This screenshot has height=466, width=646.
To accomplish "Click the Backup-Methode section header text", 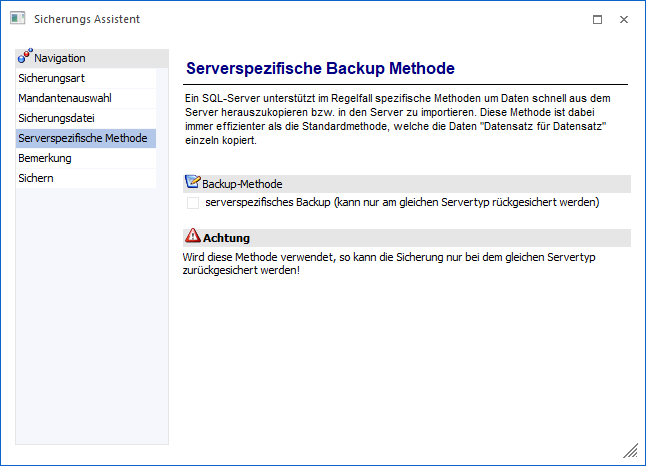I will coord(242,184).
